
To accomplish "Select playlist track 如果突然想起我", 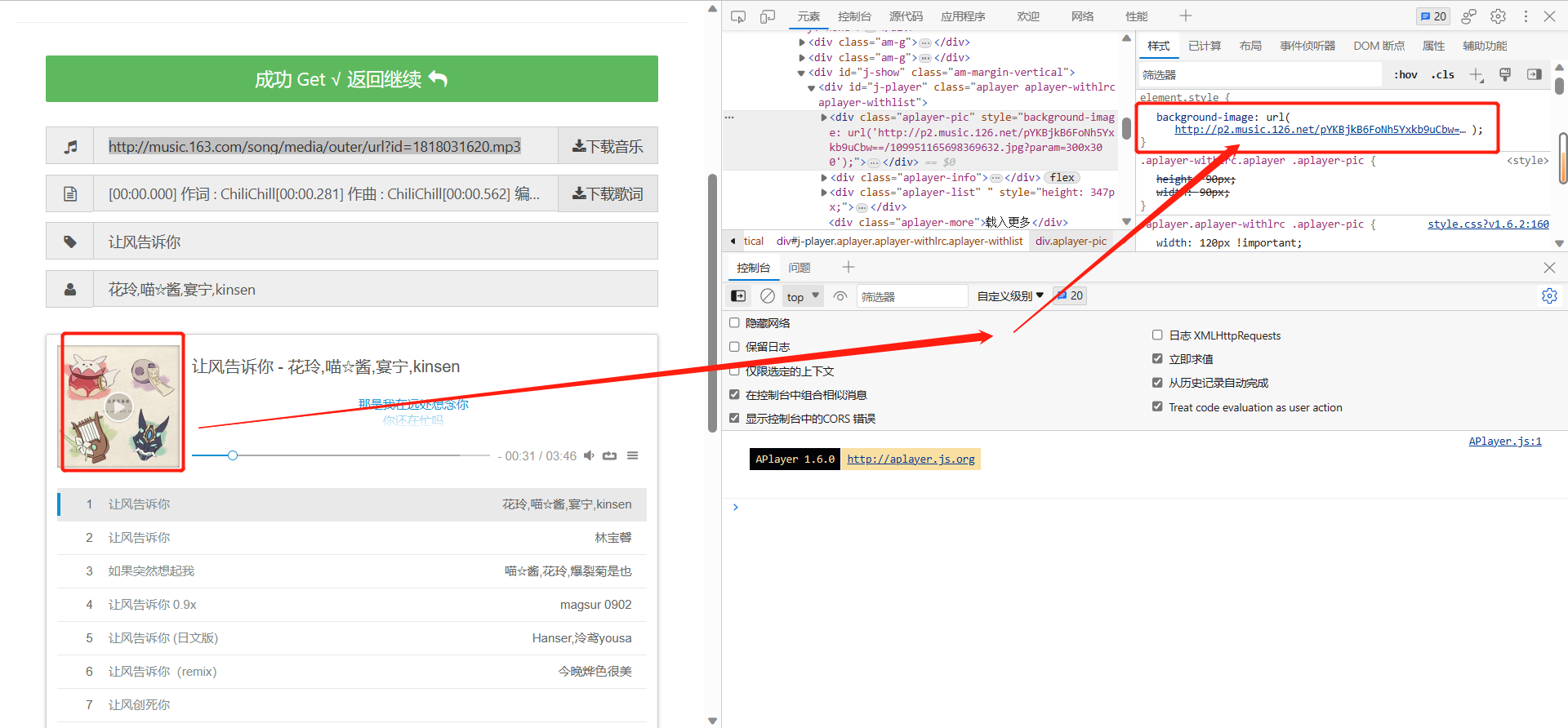I will click(352, 571).
